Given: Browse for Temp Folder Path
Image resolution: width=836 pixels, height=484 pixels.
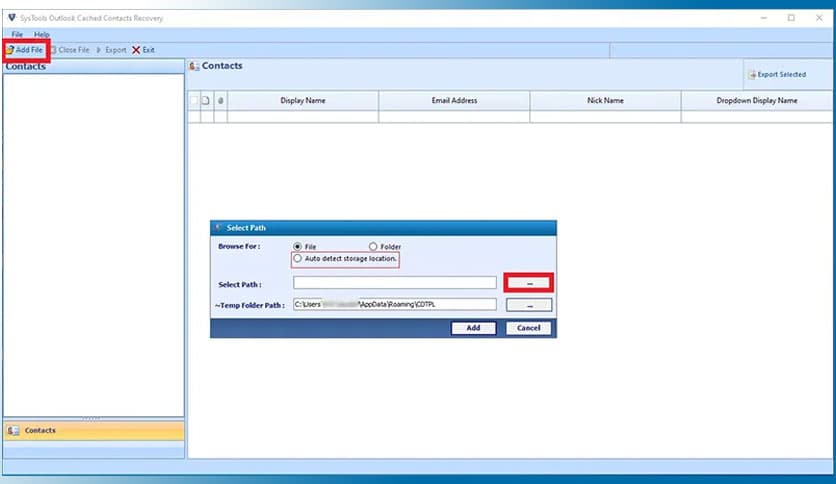Looking at the screenshot, I should point(529,305).
